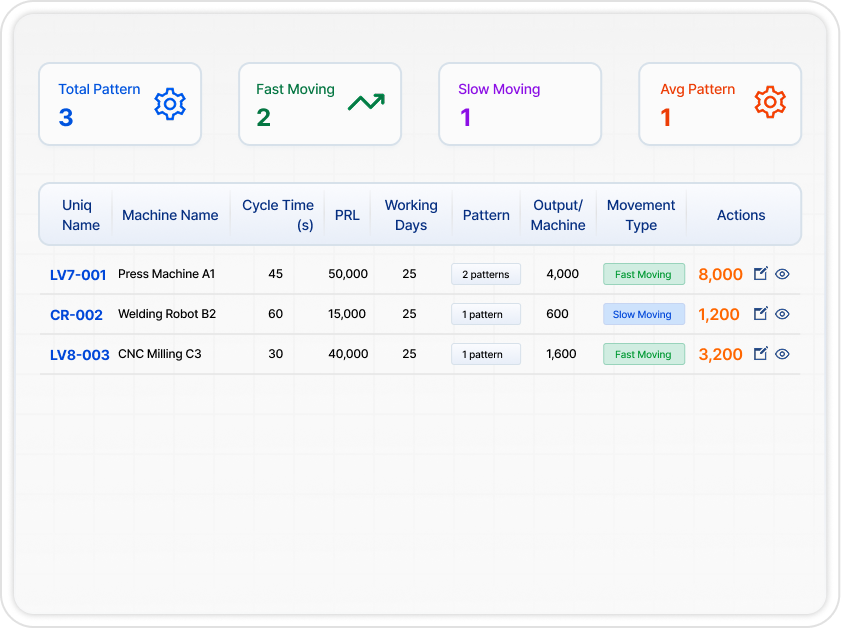The width and height of the screenshot is (841, 628).
Task: Click the blue Slow Moving tag for CR-002
Action: [x=643, y=314]
